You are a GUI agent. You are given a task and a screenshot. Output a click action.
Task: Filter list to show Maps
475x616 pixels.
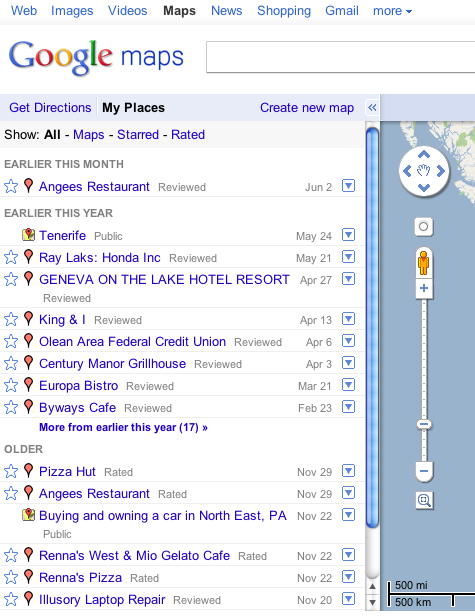point(89,135)
